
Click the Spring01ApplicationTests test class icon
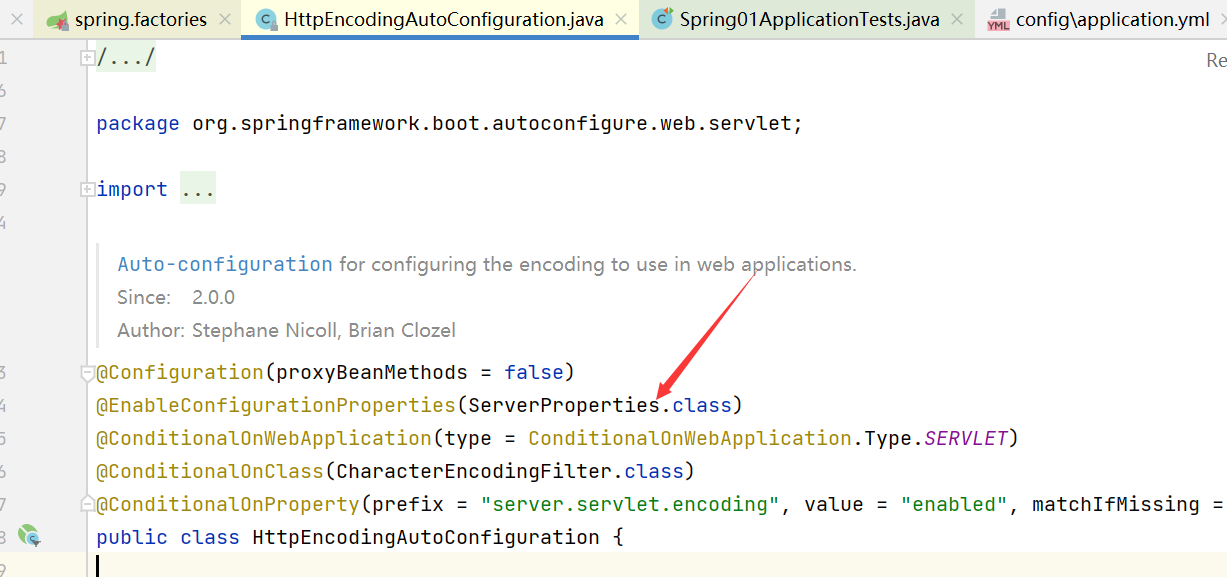pos(662,19)
